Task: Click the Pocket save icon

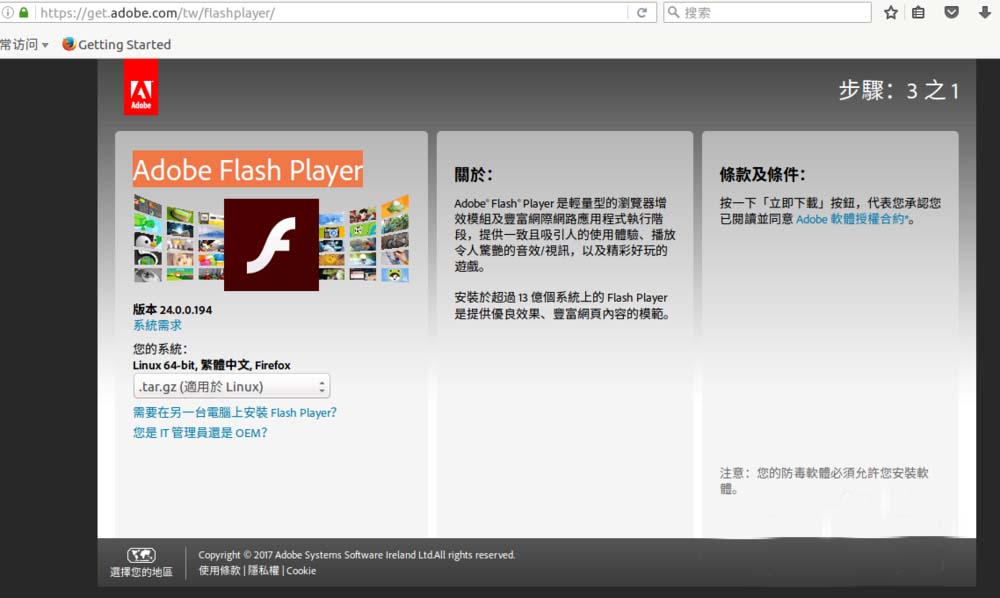Action: tap(952, 12)
